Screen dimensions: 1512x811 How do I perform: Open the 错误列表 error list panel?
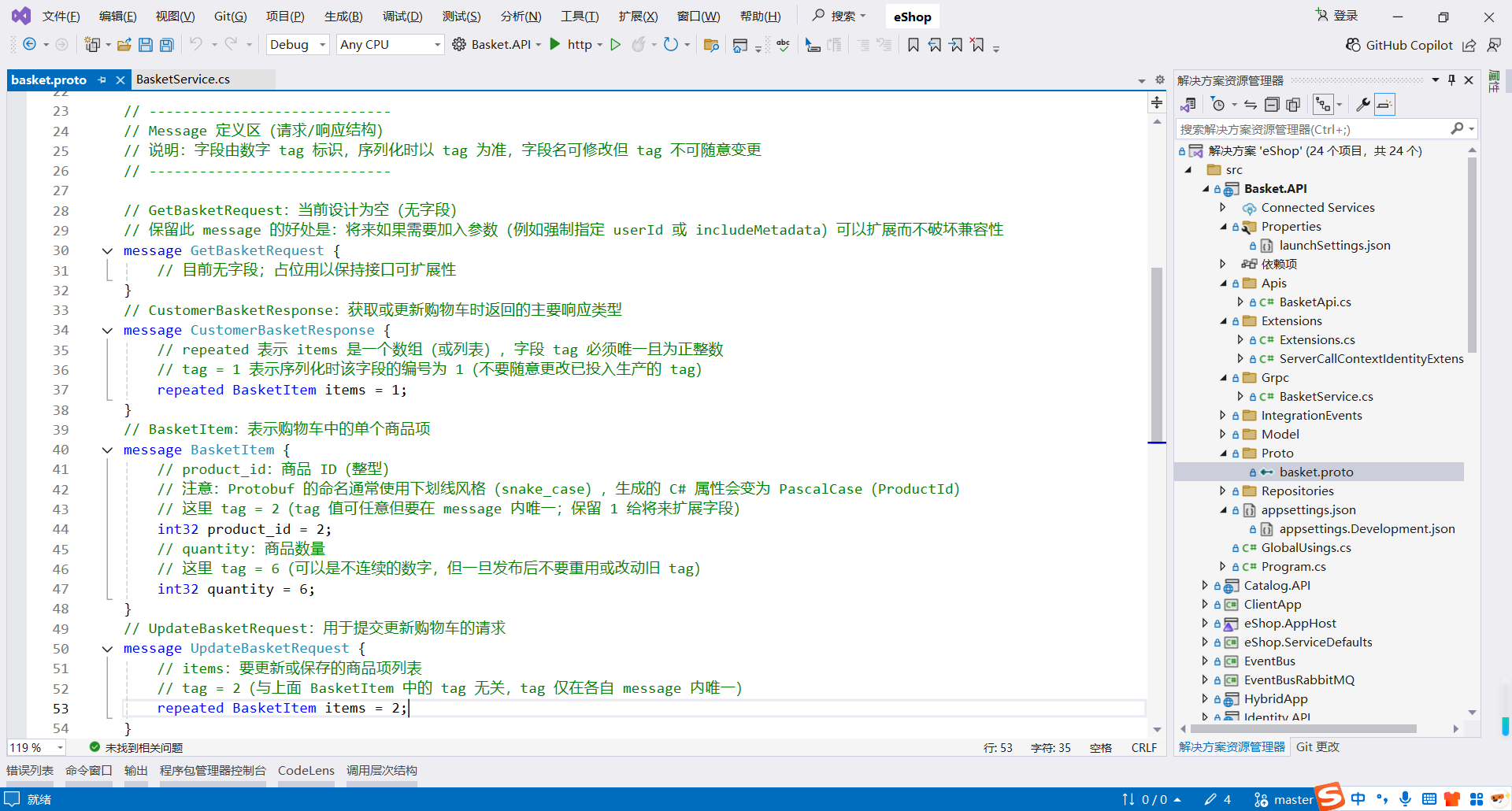pos(29,770)
